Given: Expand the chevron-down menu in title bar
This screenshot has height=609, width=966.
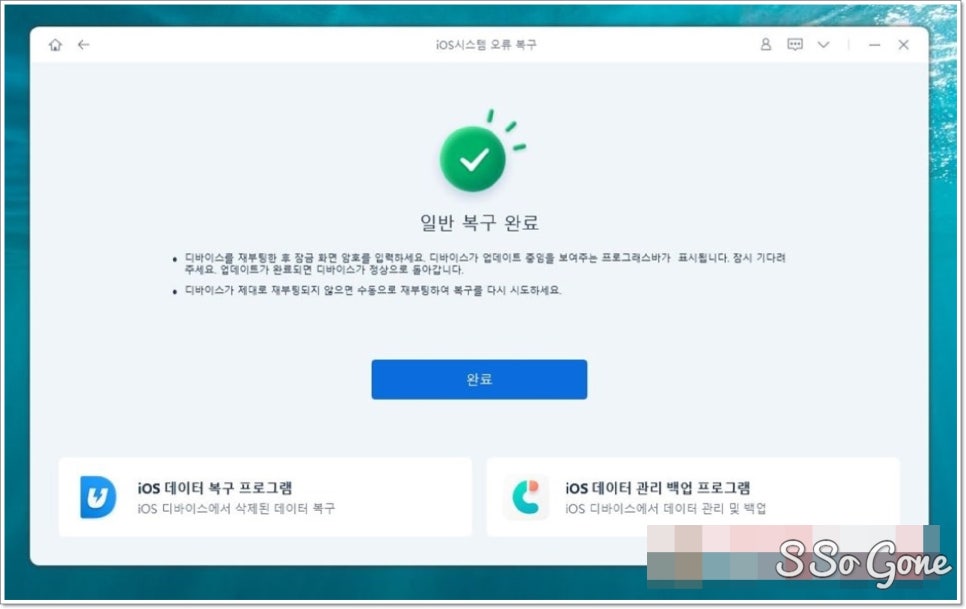Looking at the screenshot, I should [x=824, y=44].
